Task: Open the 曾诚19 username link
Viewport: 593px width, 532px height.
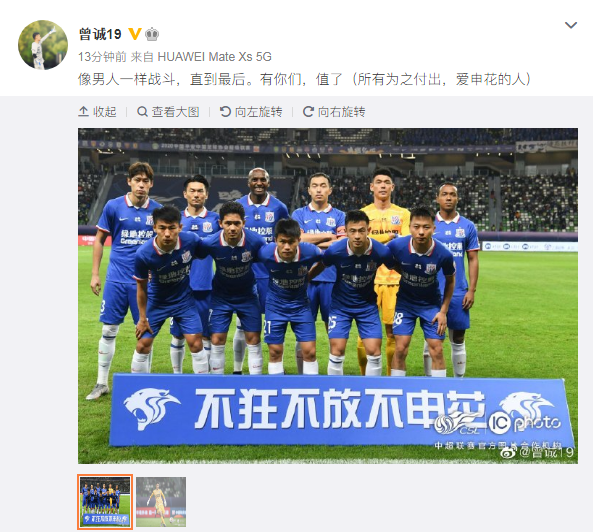Action: (x=100, y=34)
